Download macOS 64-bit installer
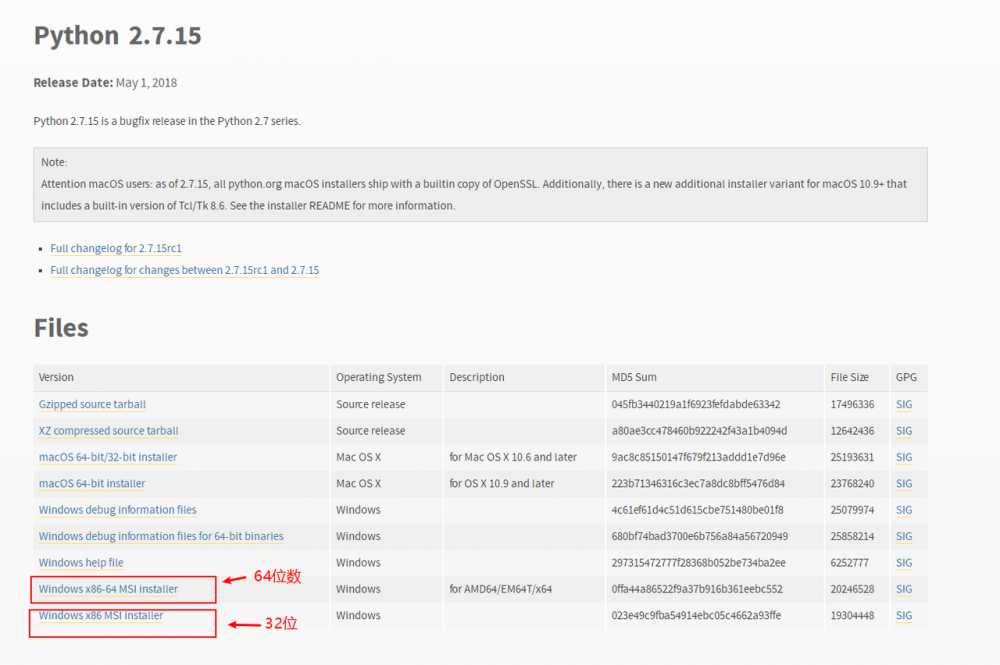The image size is (1000, 665). coord(92,483)
